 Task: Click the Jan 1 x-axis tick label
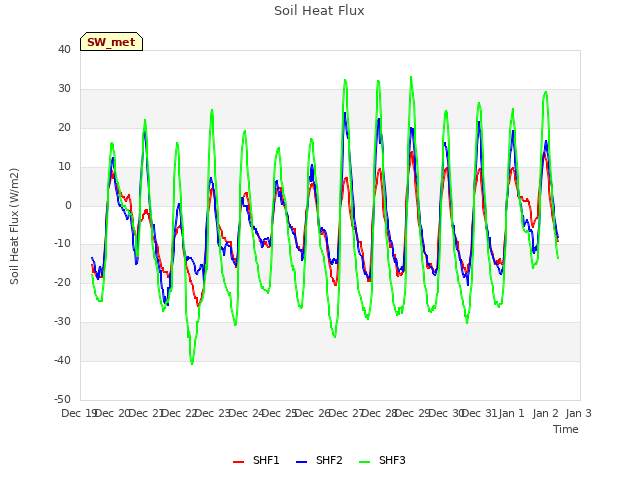(x=511, y=413)
